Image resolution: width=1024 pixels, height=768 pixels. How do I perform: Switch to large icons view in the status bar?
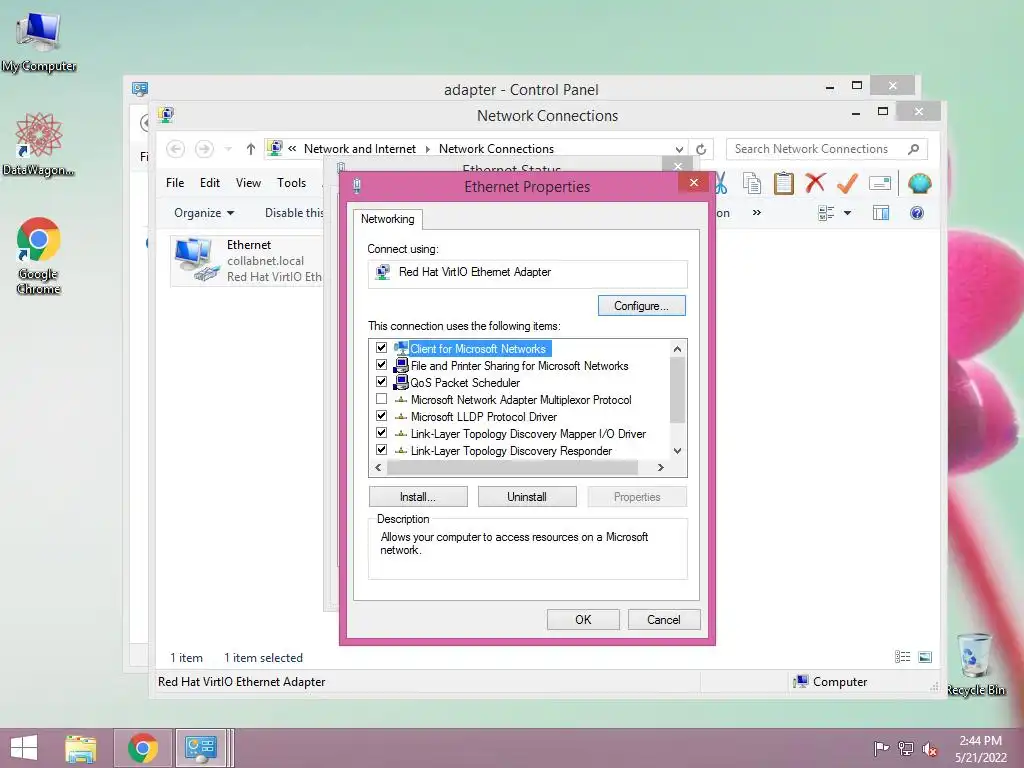tap(925, 657)
